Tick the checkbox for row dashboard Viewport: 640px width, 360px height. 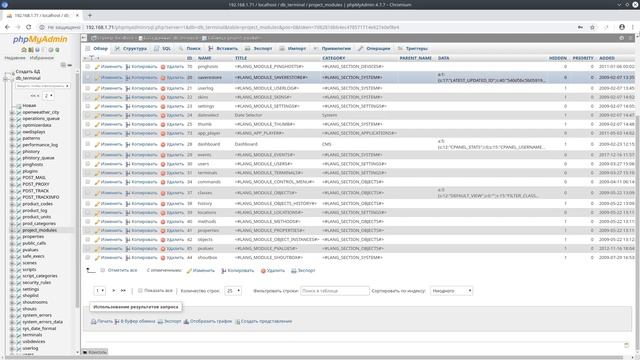[x=88, y=144]
